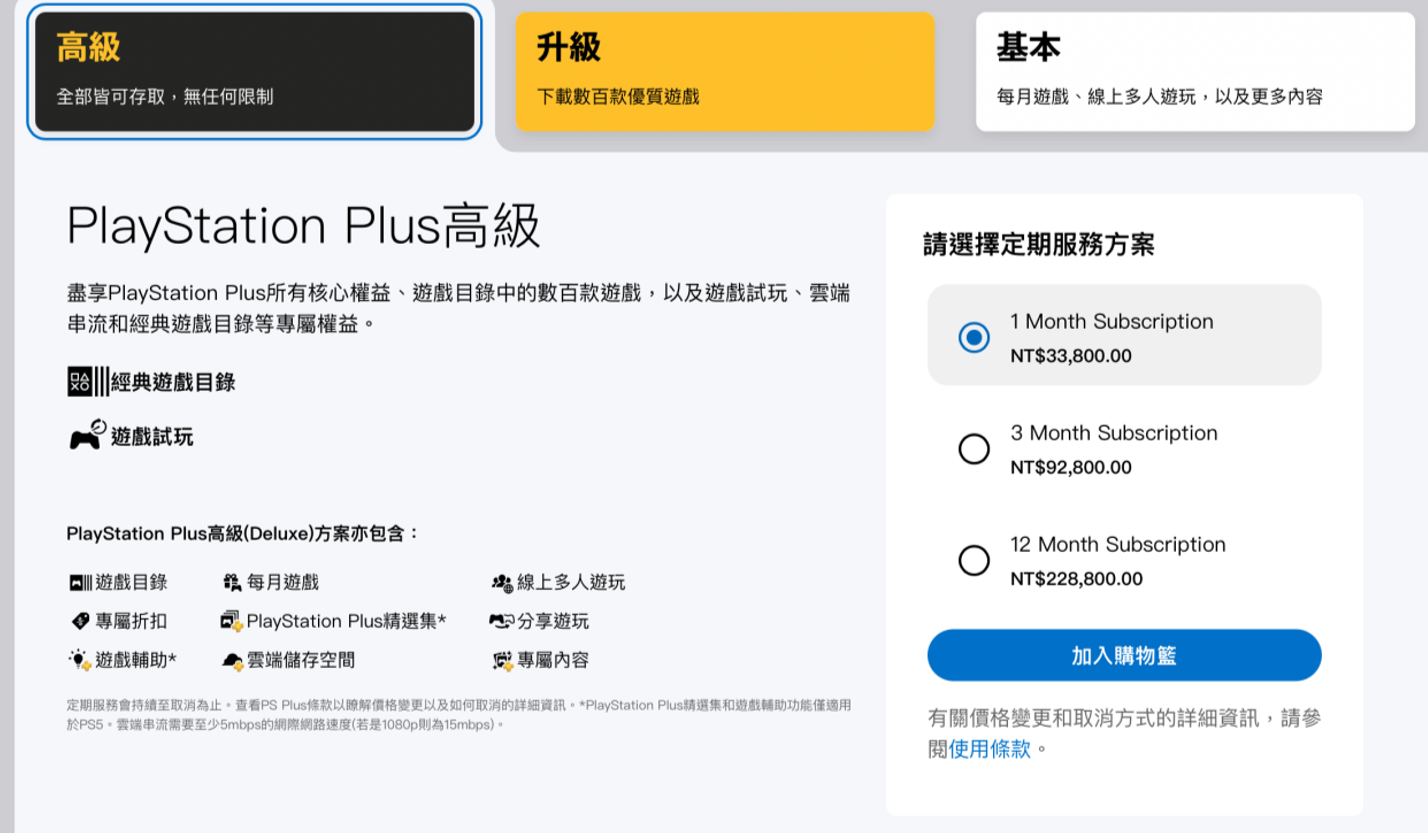Switch to the 高級 premium tier tab
Image resolution: width=1428 pixels, height=833 pixels.
click(x=255, y=72)
